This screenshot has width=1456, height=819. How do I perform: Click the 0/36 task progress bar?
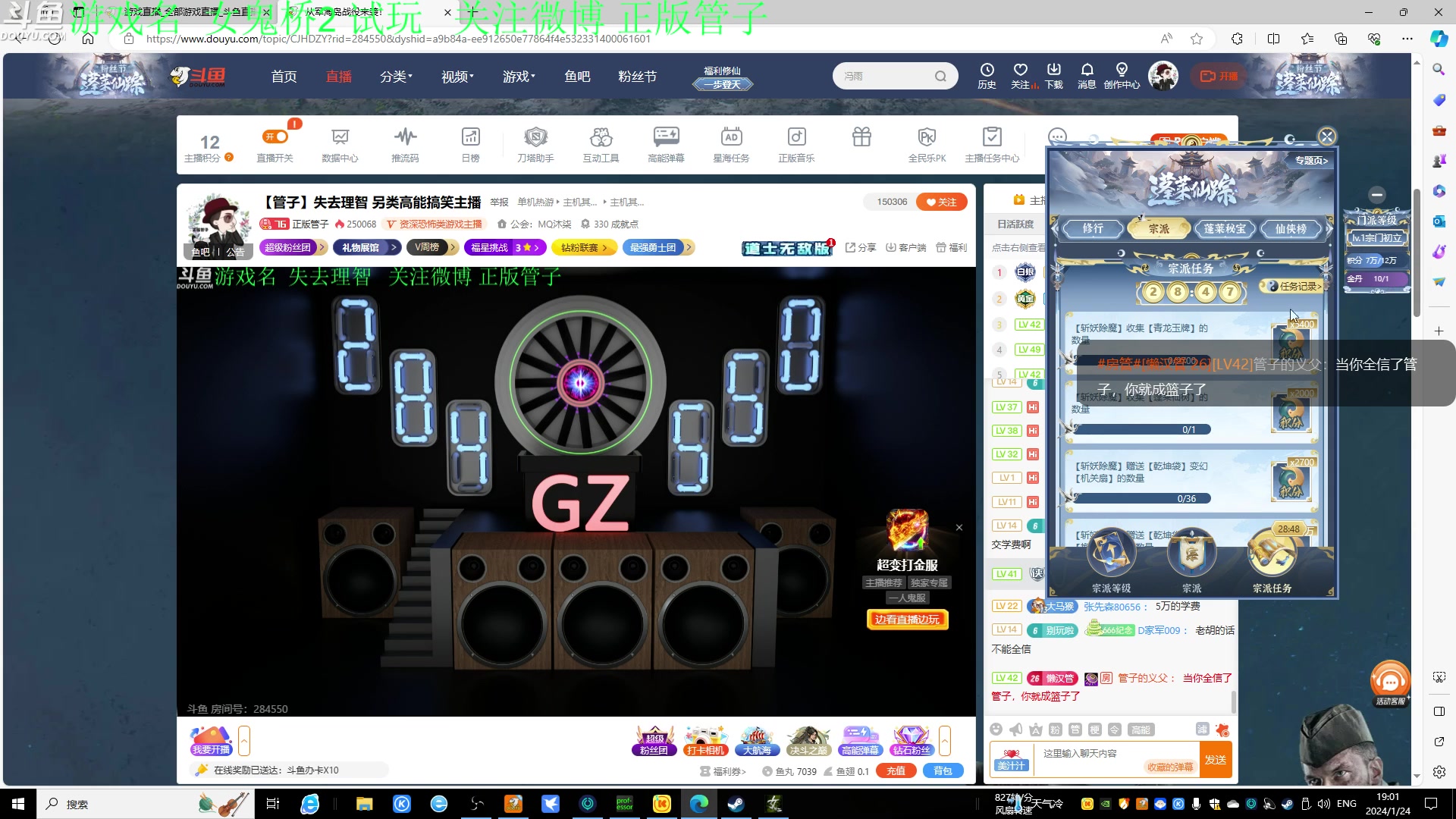point(1144,498)
